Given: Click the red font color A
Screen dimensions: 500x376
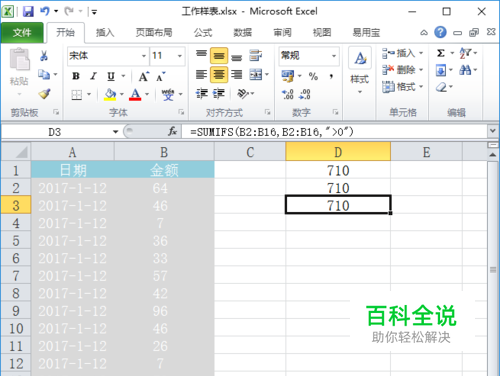Looking at the screenshot, I should pos(135,94).
